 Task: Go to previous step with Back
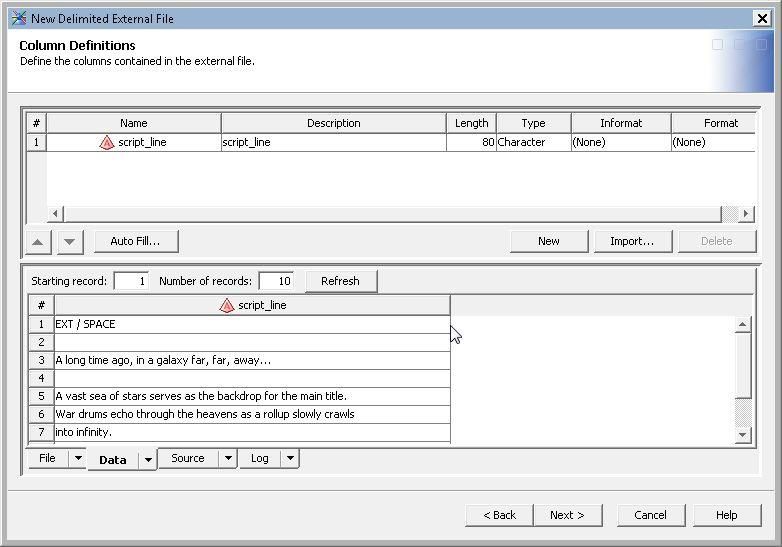pos(499,515)
